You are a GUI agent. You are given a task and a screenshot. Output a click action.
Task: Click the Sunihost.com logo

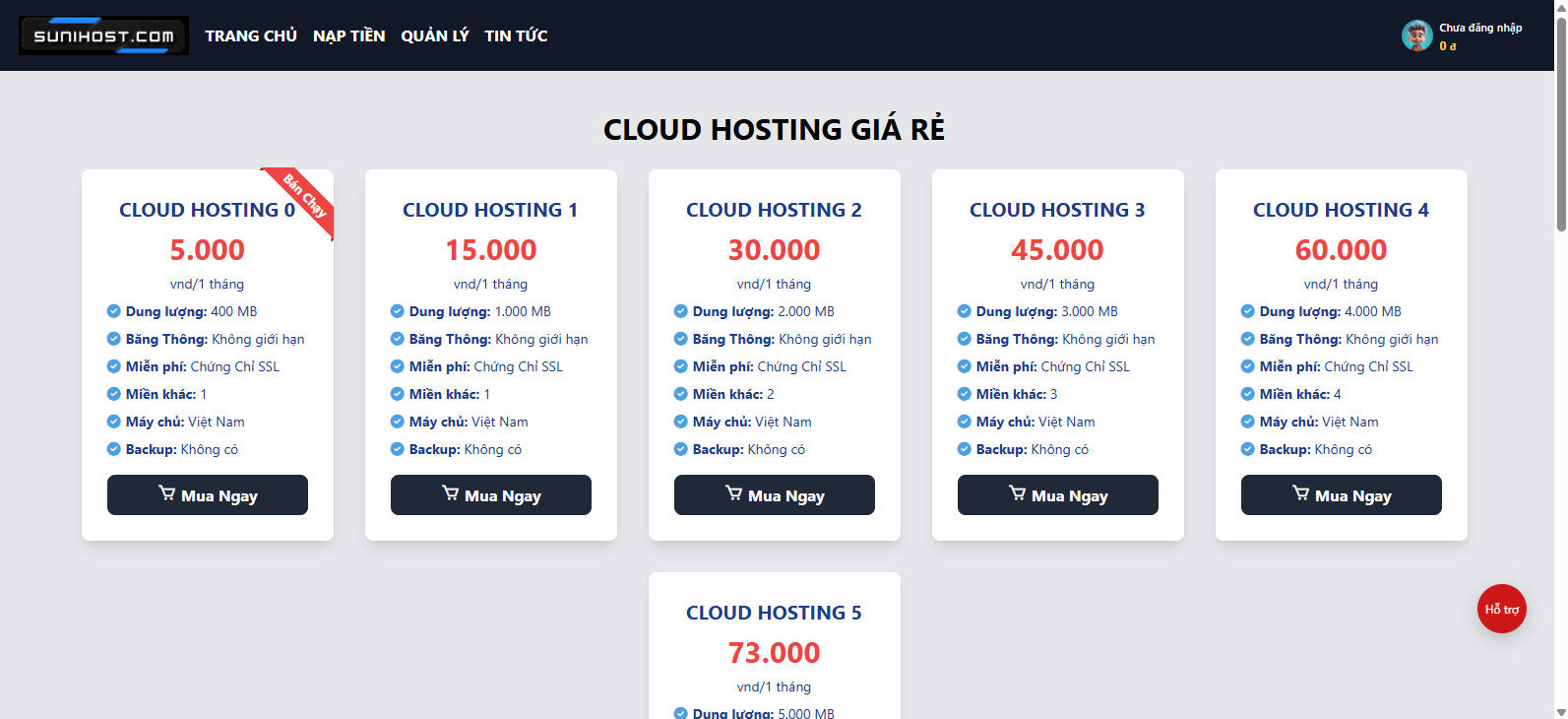pos(103,35)
